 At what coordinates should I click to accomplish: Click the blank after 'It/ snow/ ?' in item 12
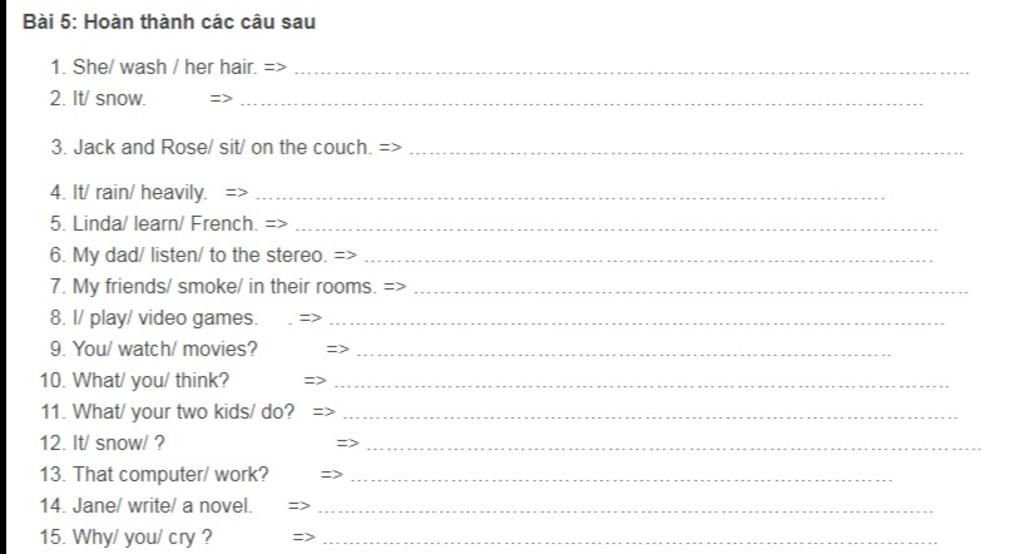tap(674, 448)
